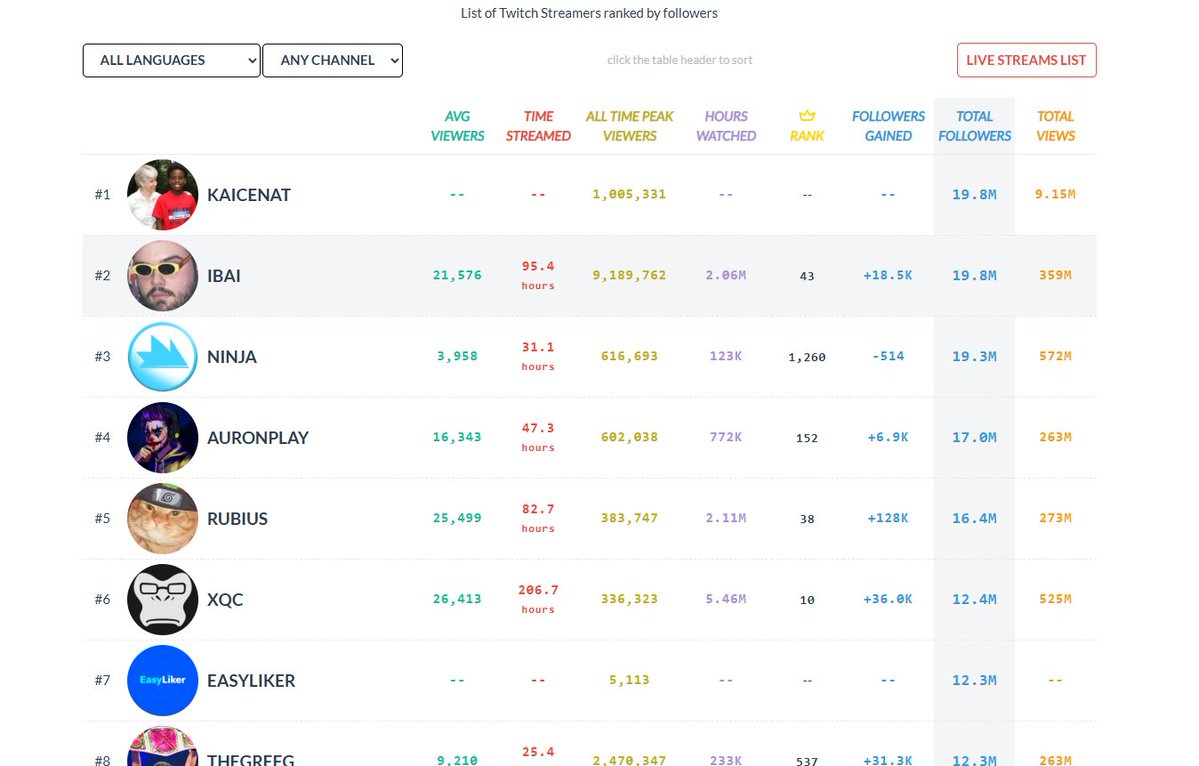Select KAICENAT peak viewers 1,005,331
This screenshot has height=766, width=1199.
click(x=629, y=194)
